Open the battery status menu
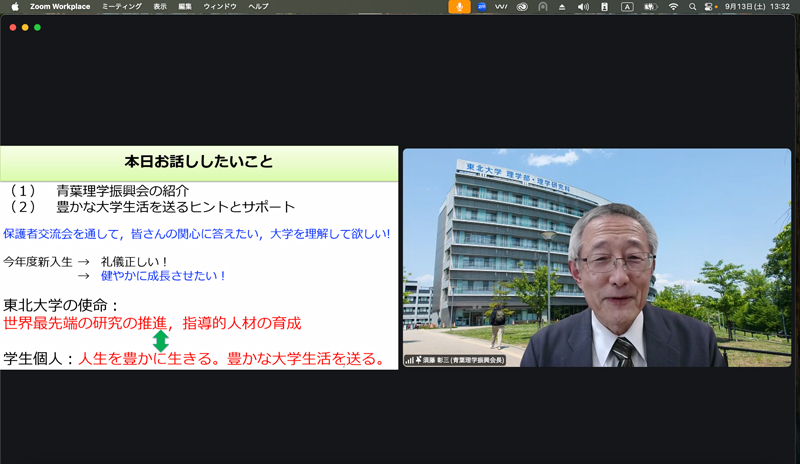 (x=651, y=7)
